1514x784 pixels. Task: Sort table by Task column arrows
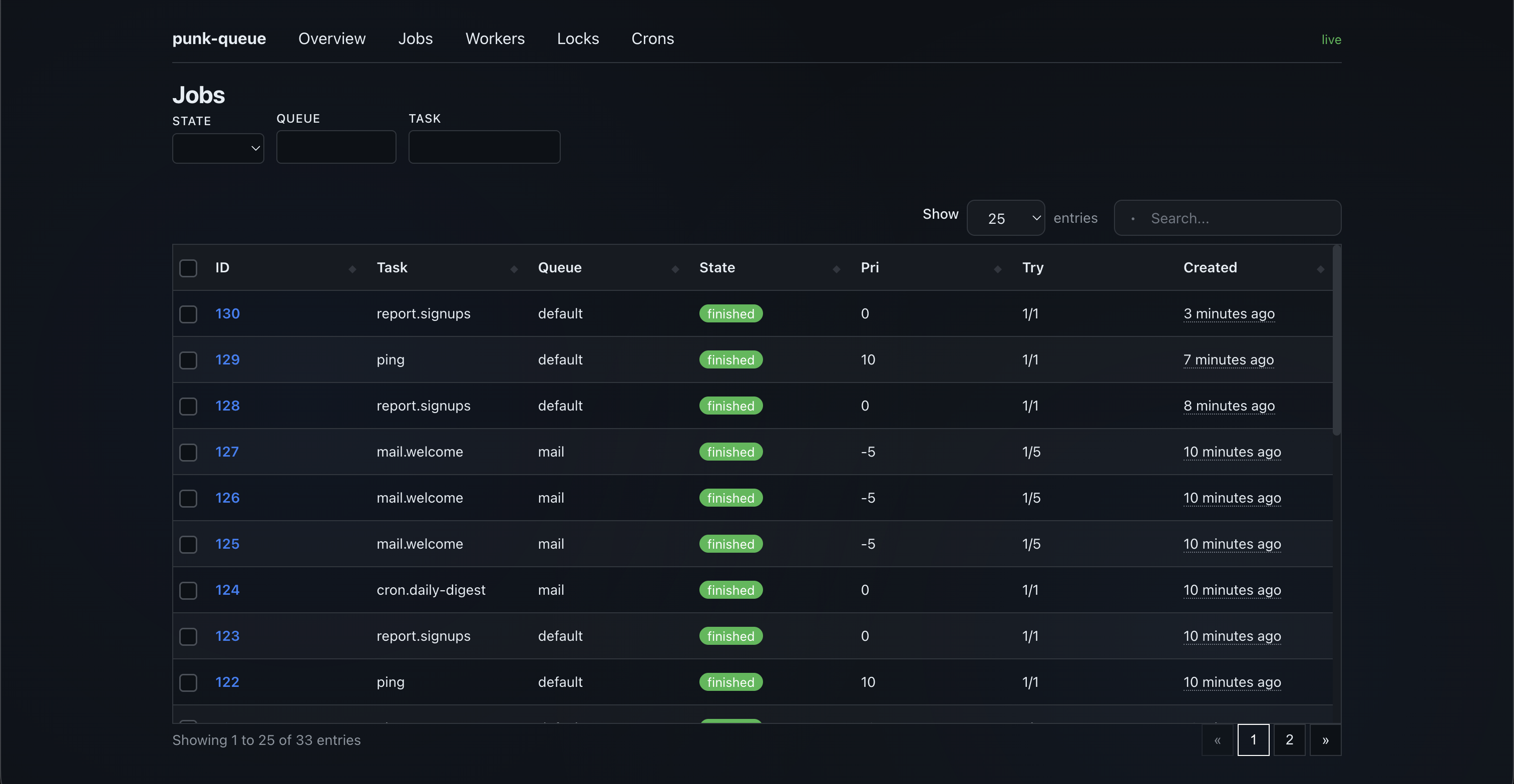point(514,268)
